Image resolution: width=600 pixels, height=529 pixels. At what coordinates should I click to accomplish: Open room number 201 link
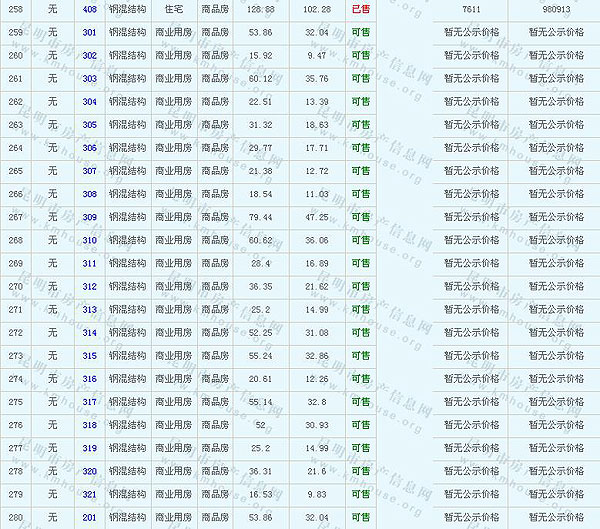[90, 518]
